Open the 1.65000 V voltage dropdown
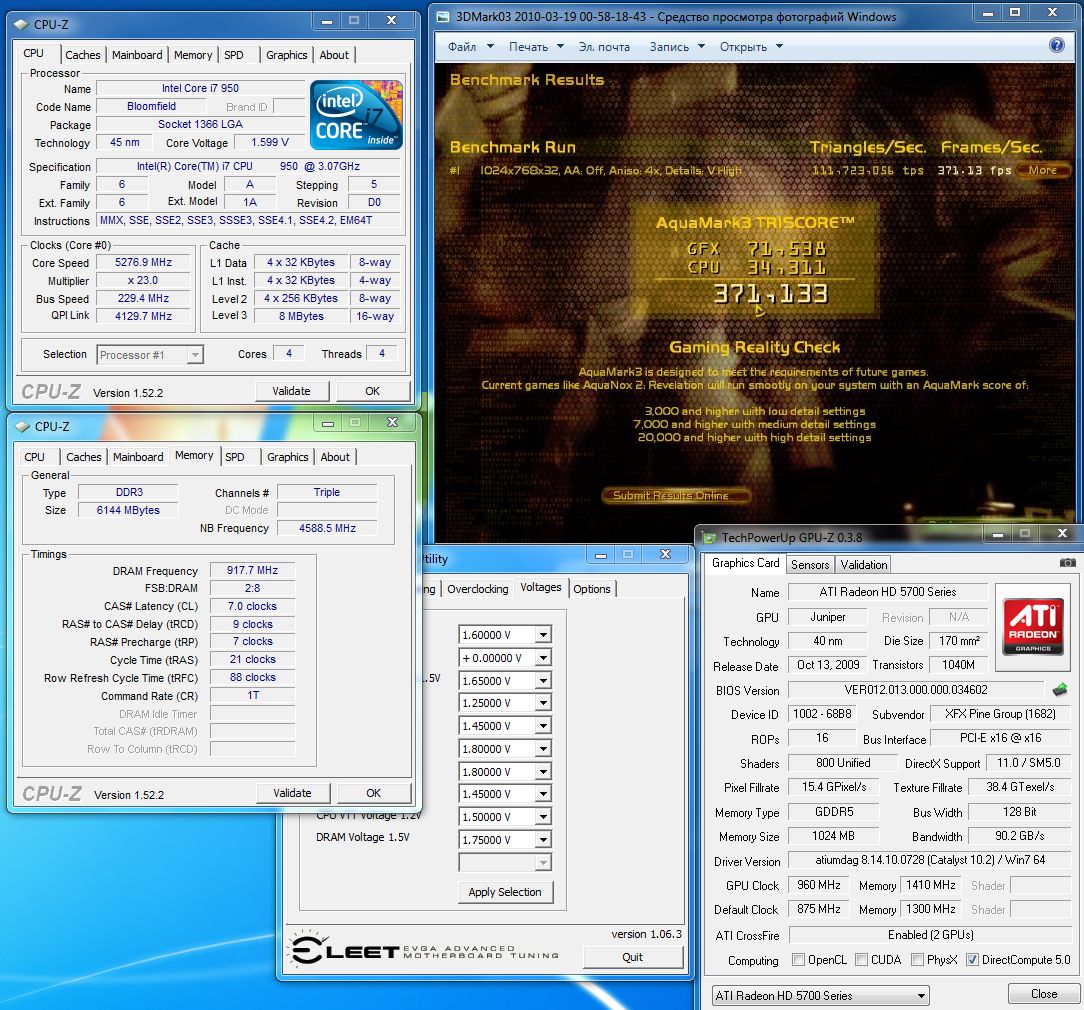 click(x=505, y=681)
